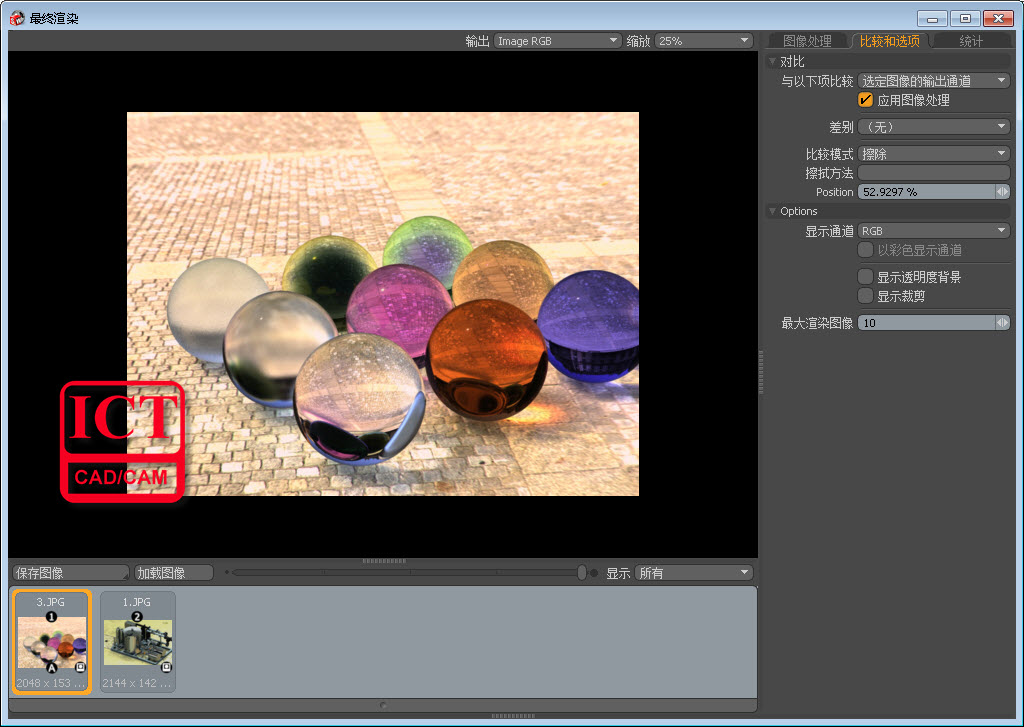Click the Position value stepper arrows

1002,192
